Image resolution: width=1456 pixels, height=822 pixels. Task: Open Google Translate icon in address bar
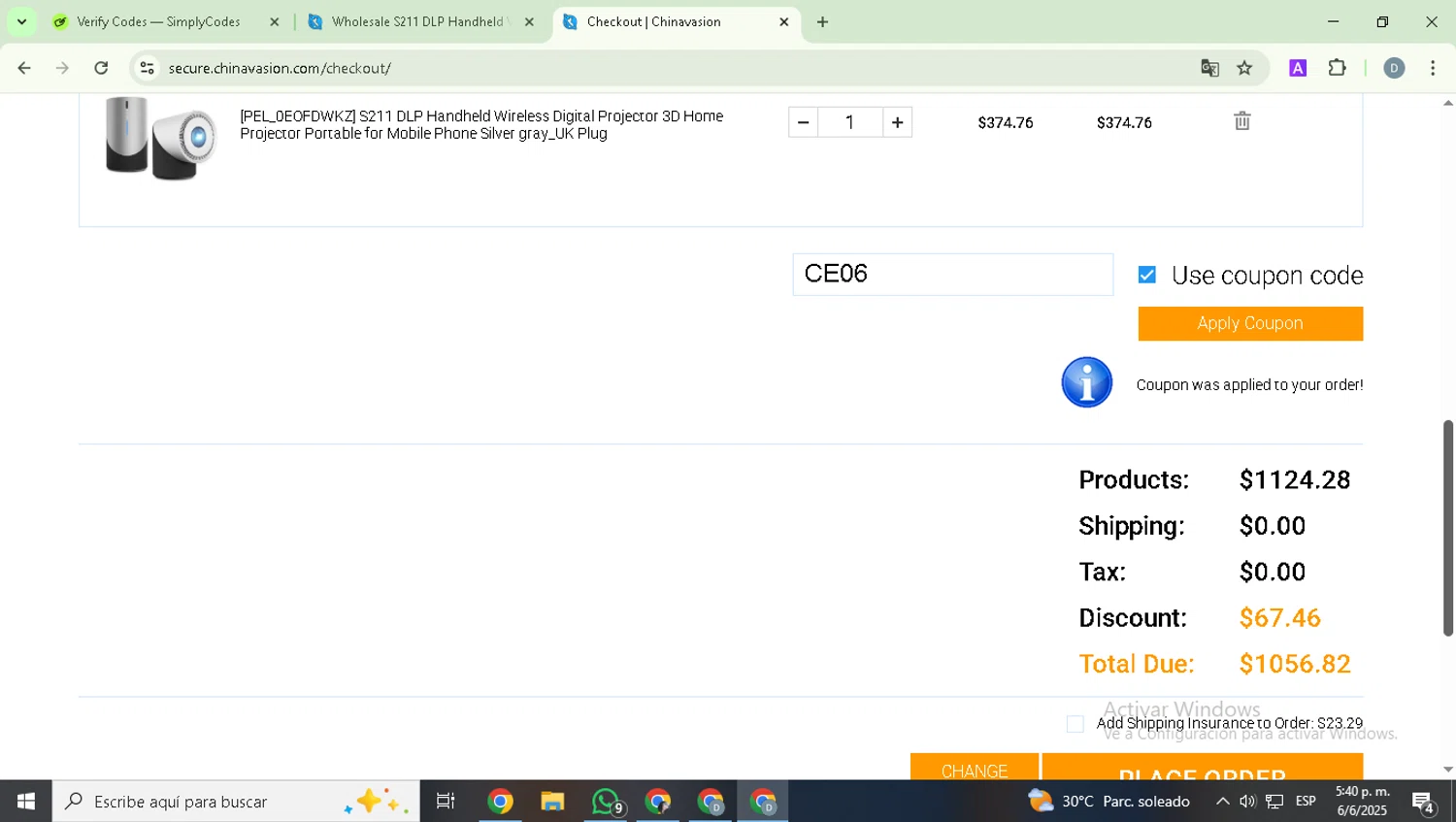tap(1209, 68)
